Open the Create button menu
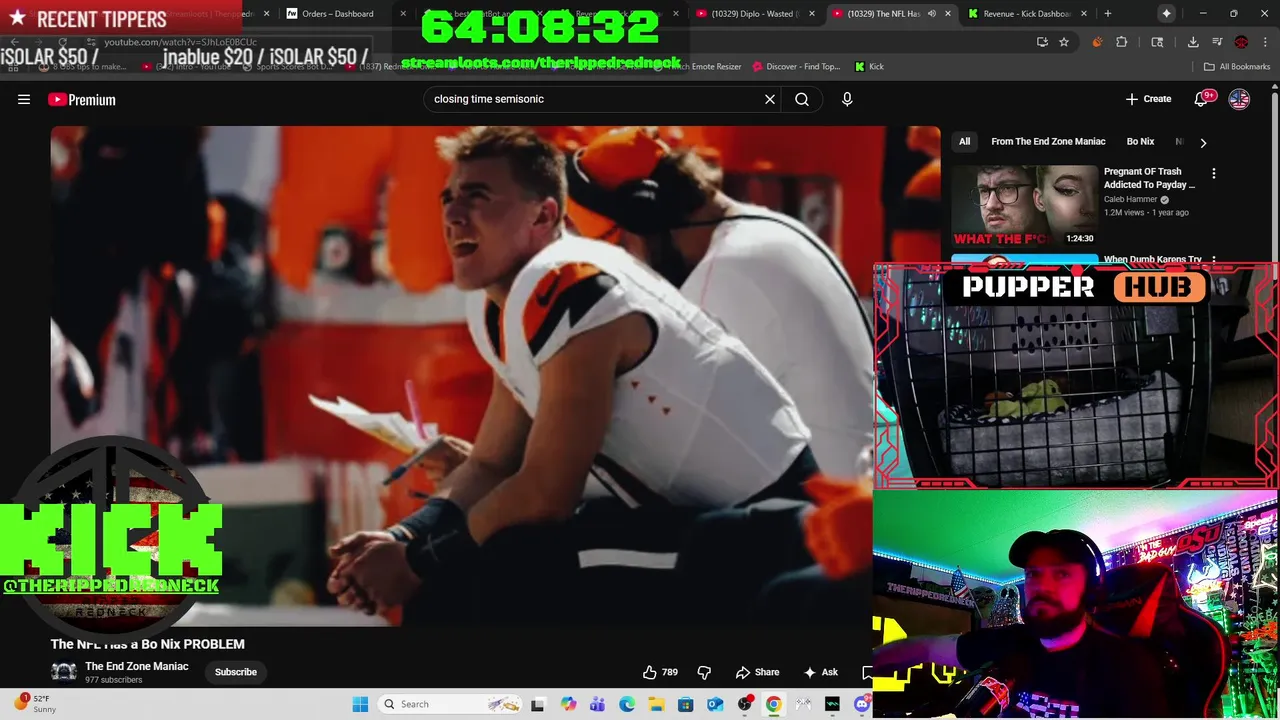 (x=1148, y=99)
